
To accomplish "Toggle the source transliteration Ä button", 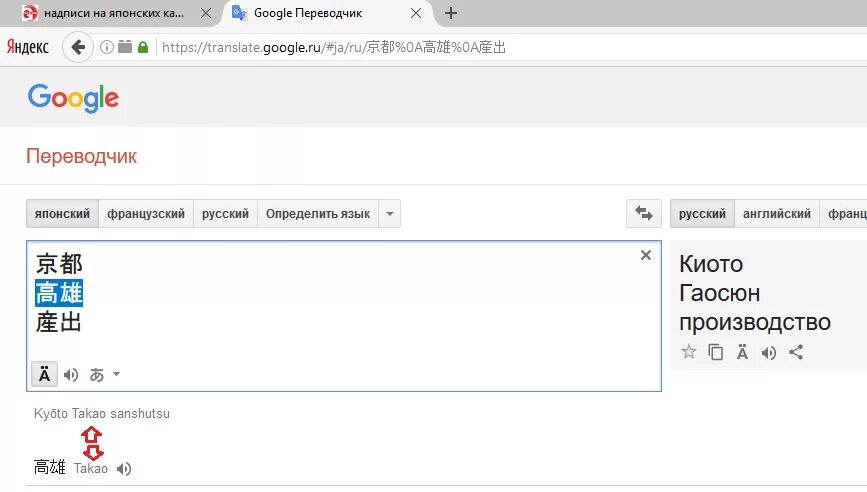I will (44, 375).
